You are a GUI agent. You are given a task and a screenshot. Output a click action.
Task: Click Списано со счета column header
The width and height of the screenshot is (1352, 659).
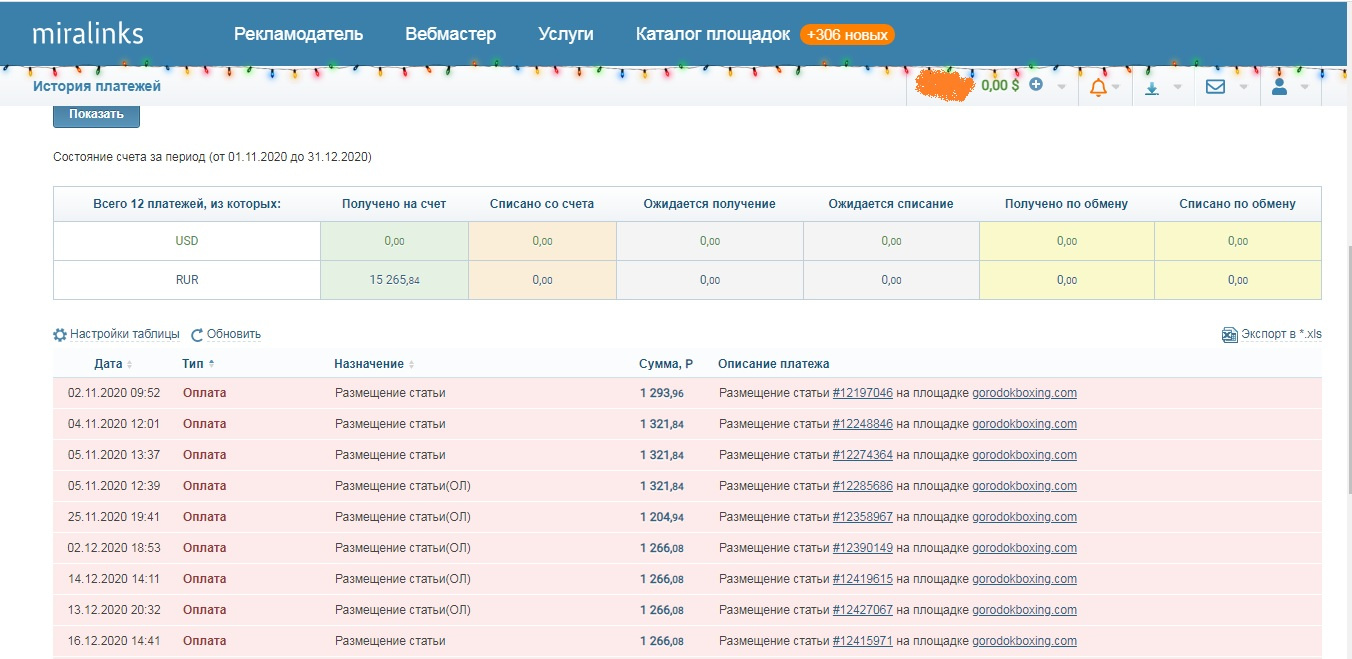pos(542,204)
